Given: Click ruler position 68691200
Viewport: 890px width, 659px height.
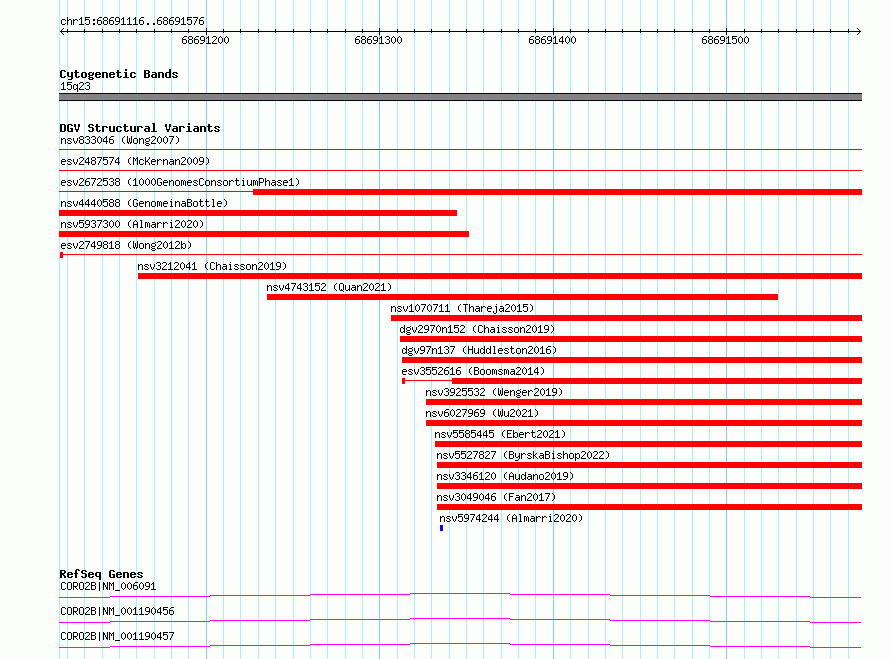Looking at the screenshot, I should coord(205,40).
